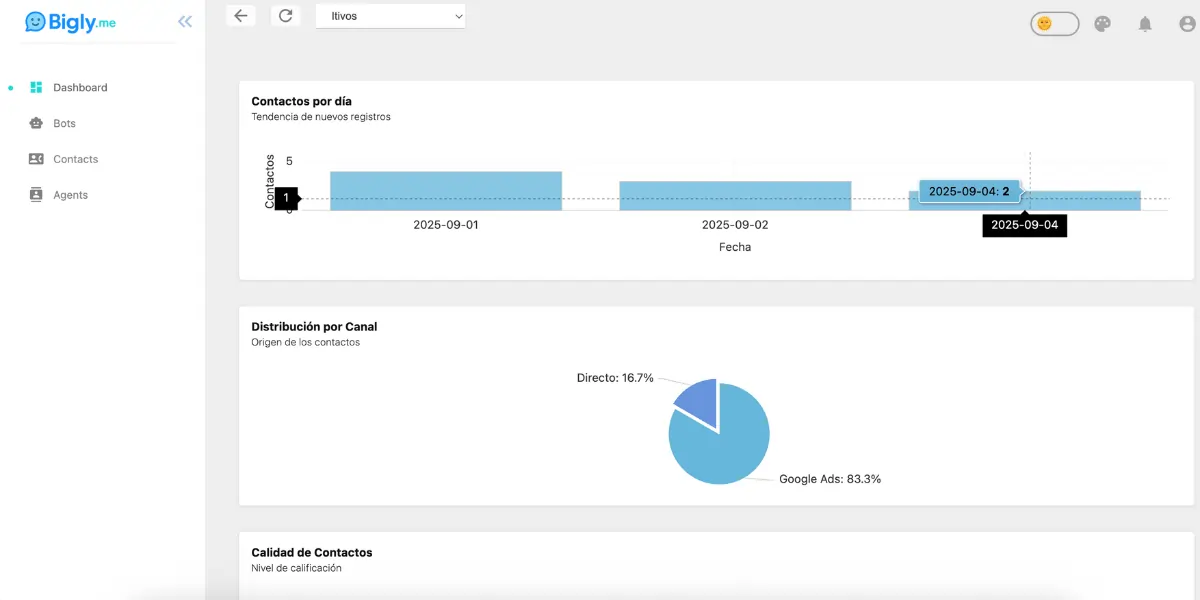Open the Agents page

(x=70, y=195)
